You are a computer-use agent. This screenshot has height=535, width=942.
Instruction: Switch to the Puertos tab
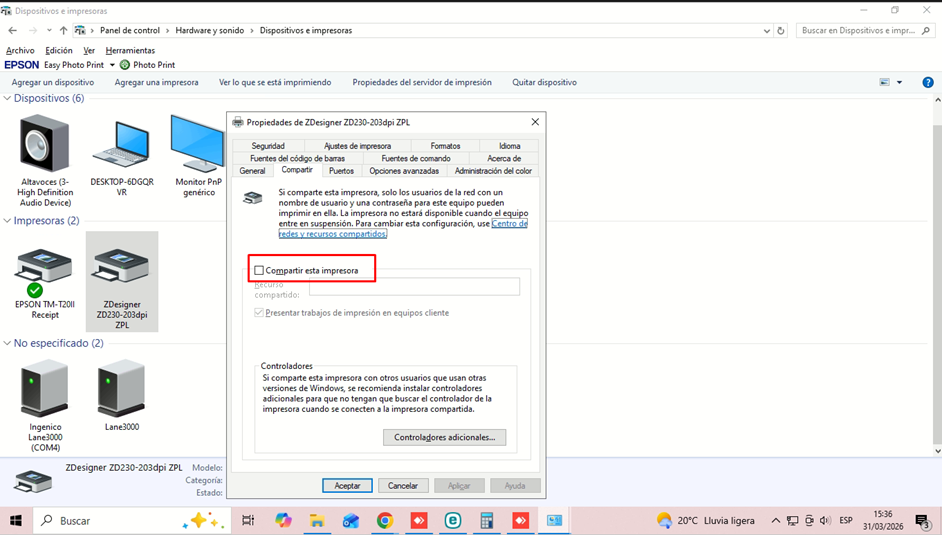[x=341, y=171]
